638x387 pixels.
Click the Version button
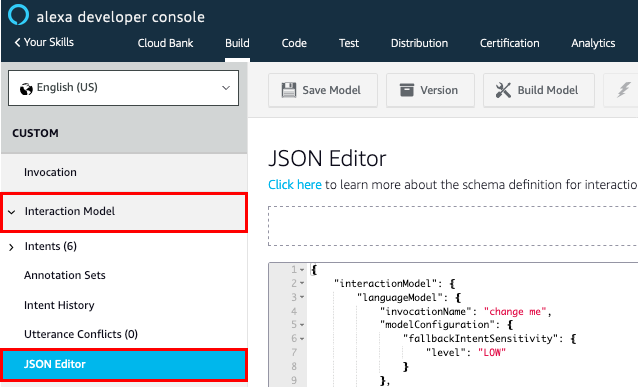coord(430,90)
